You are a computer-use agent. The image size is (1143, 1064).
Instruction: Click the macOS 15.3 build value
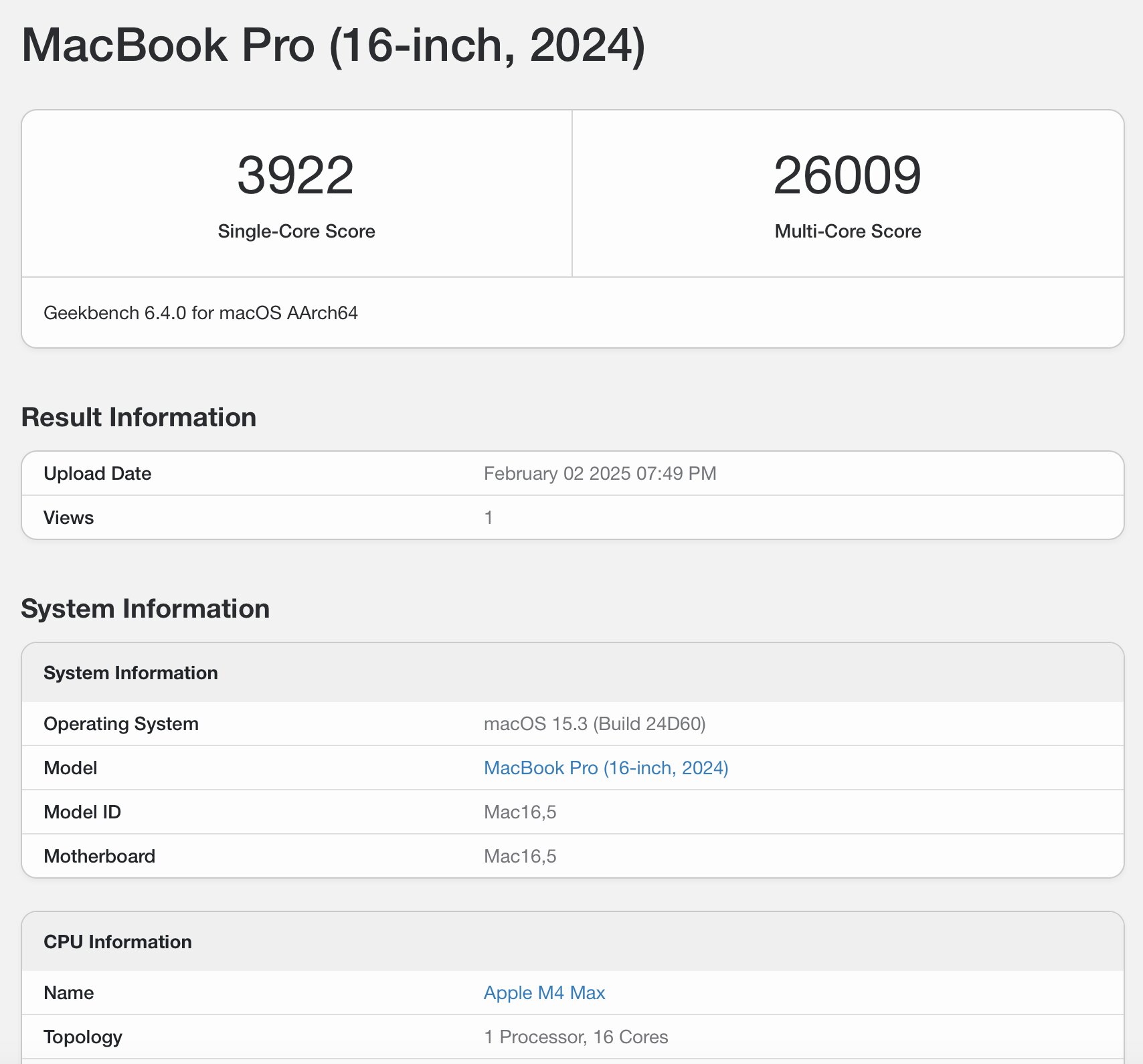594,723
